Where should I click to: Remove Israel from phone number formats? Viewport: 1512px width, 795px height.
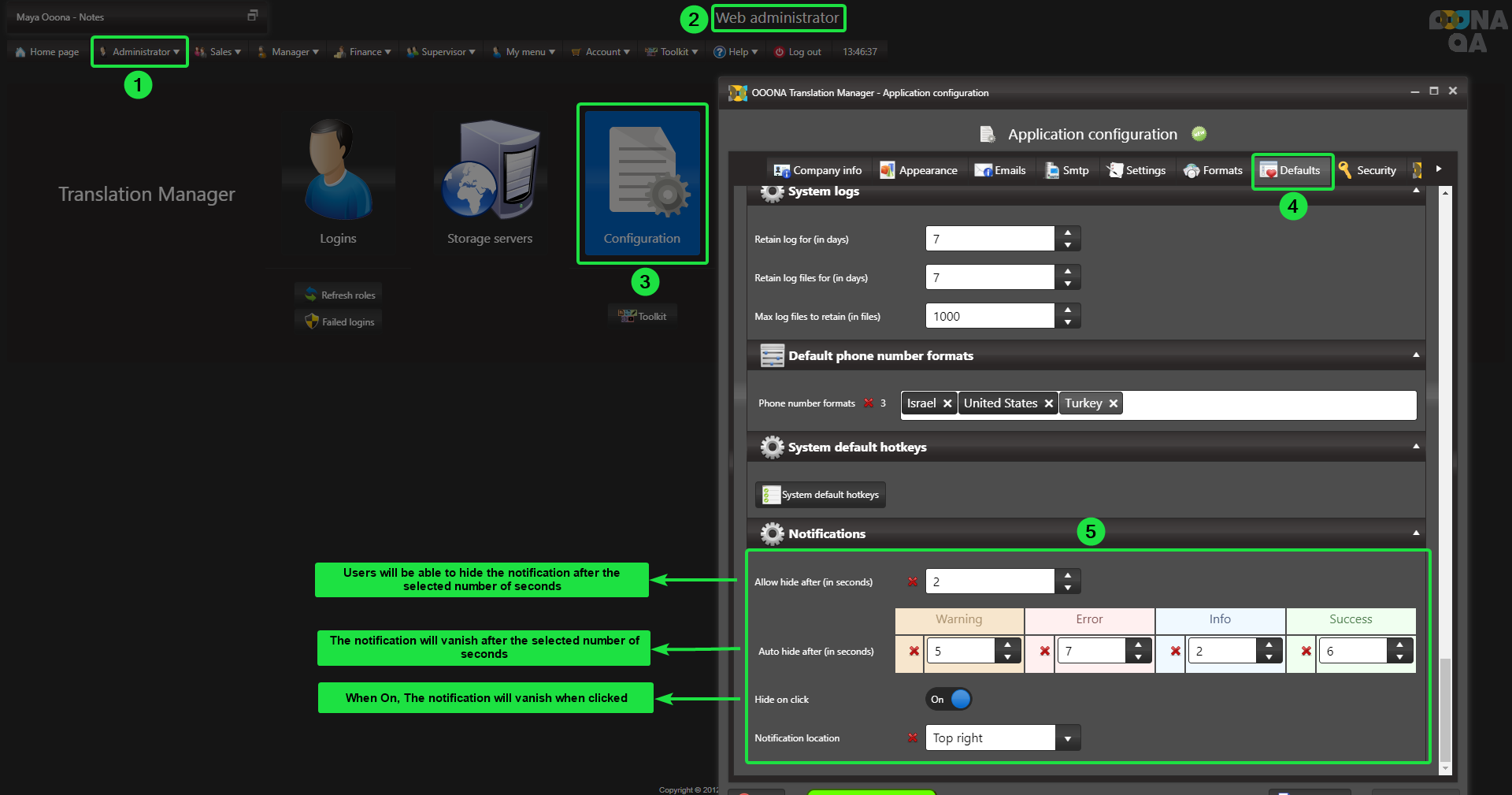coord(947,403)
